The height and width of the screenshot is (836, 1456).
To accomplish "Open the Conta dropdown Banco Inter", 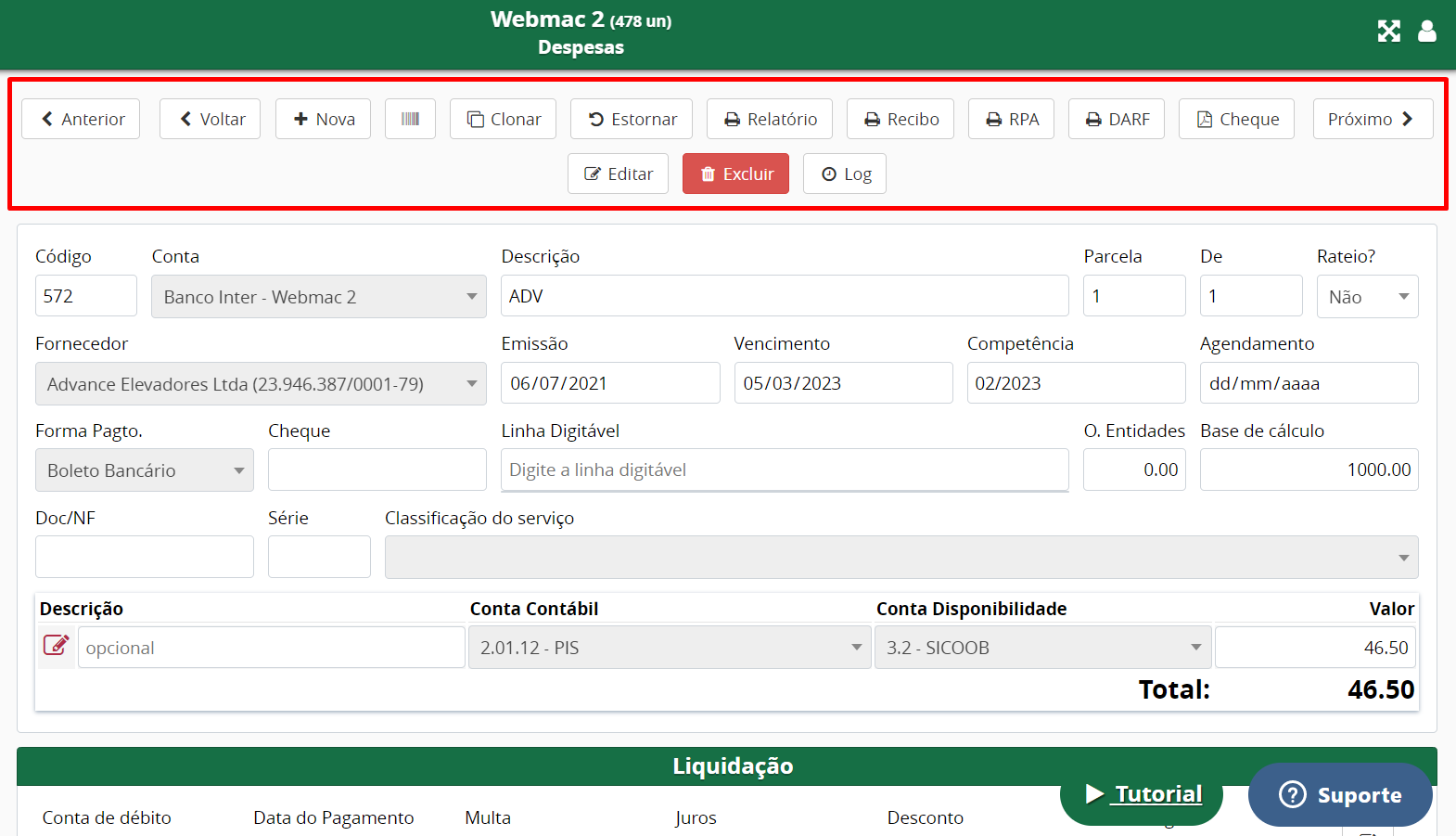I will click(x=318, y=297).
